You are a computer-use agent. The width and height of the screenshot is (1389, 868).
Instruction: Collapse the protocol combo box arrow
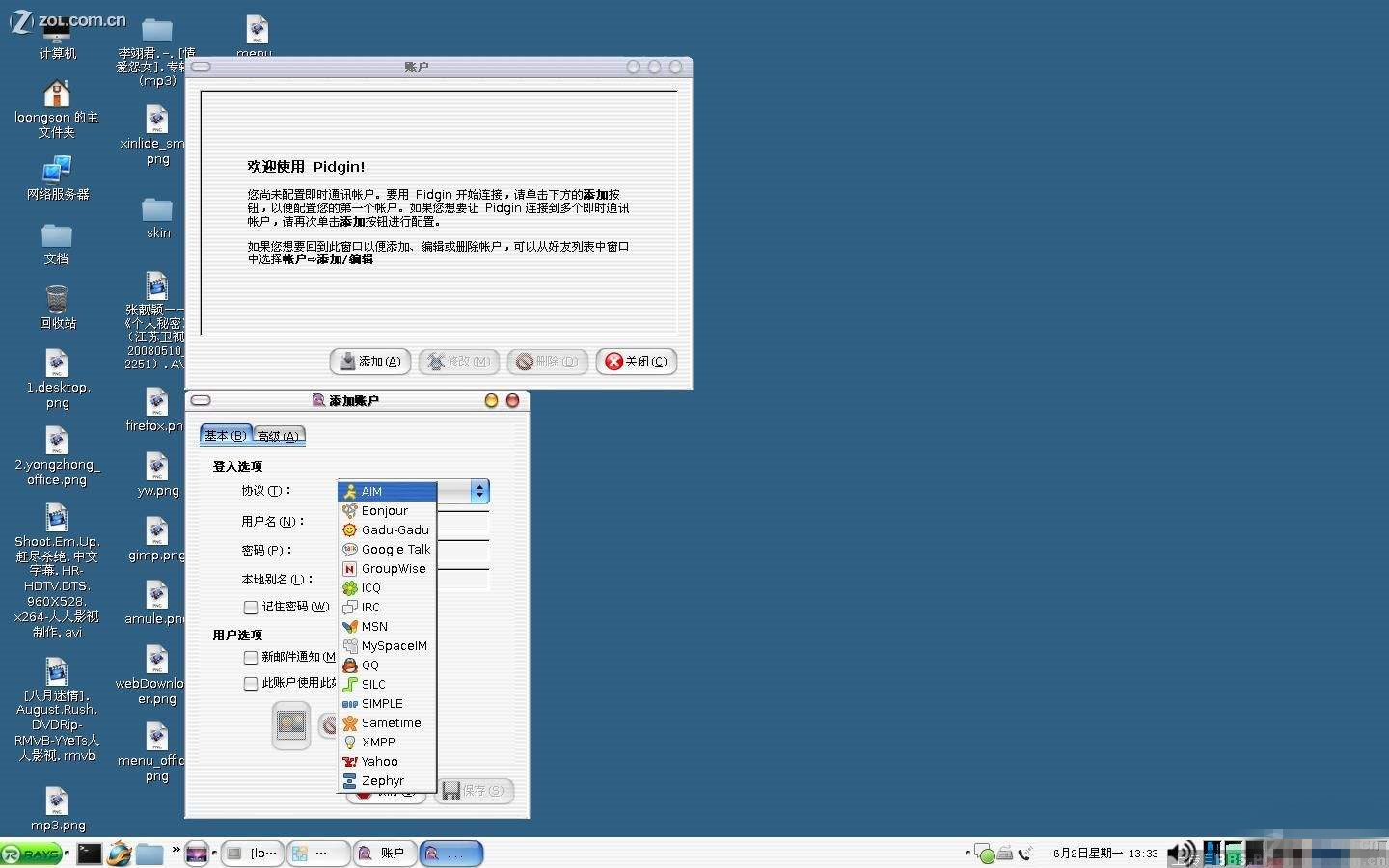(479, 492)
